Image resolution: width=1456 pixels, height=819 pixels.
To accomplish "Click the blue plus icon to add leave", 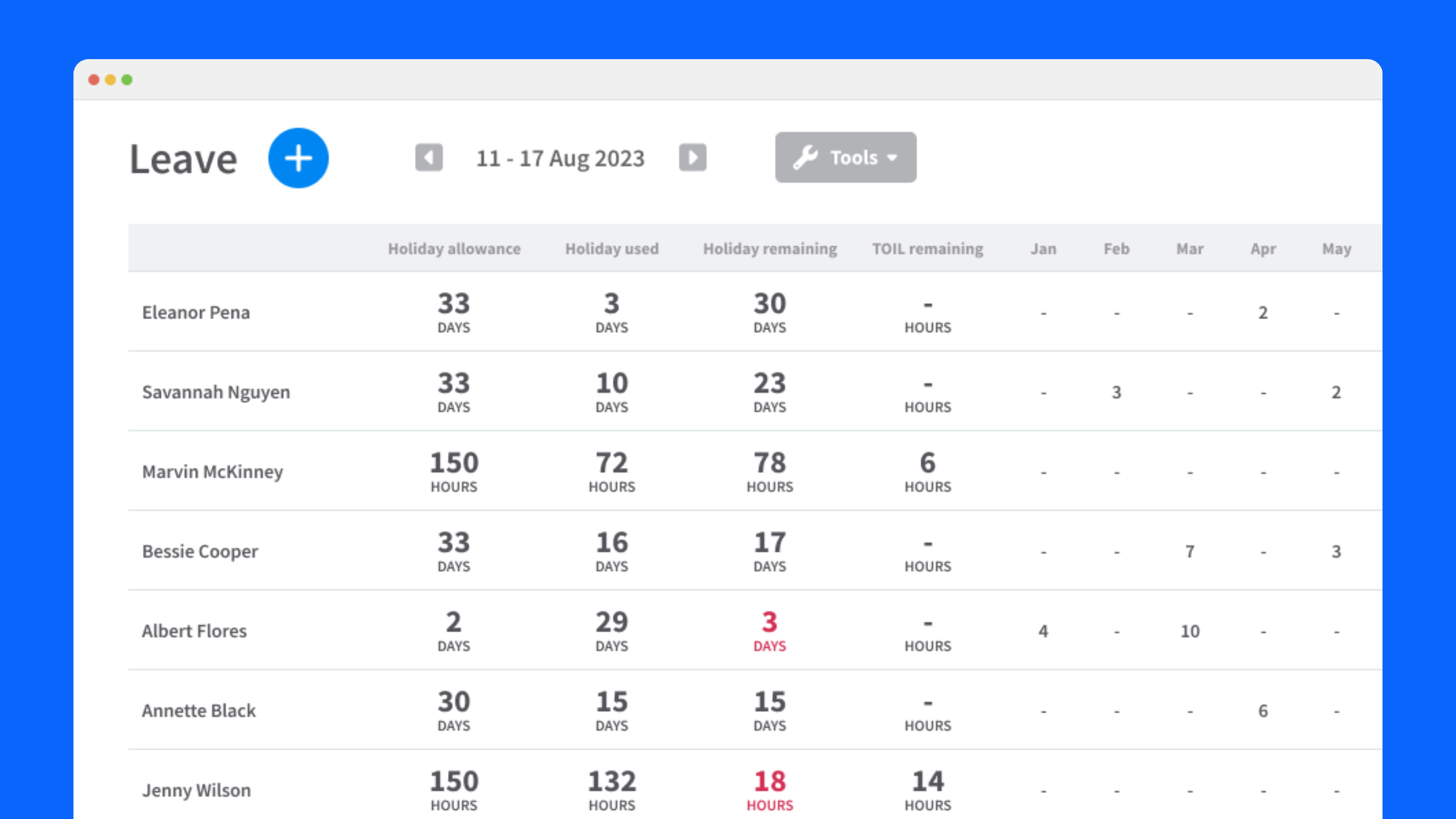I will coord(298,158).
